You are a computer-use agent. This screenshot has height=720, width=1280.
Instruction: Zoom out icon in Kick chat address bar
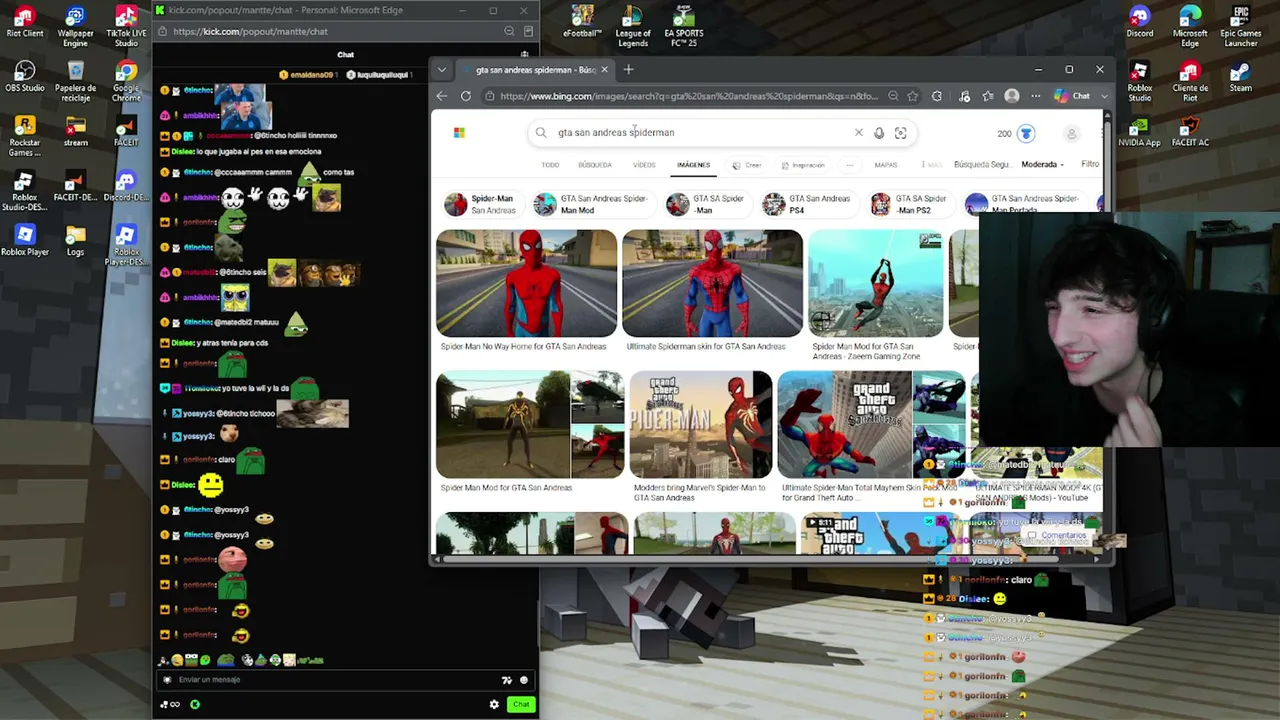pos(509,31)
